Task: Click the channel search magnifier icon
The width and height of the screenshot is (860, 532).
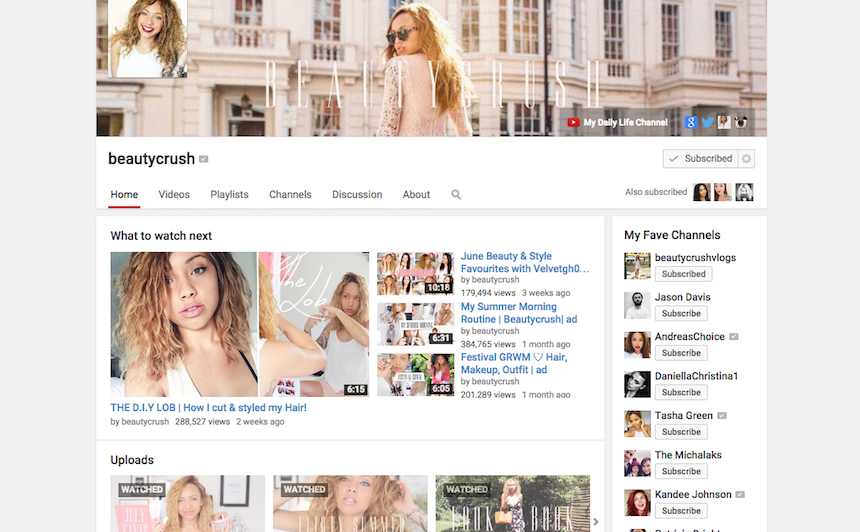Action: (x=456, y=195)
